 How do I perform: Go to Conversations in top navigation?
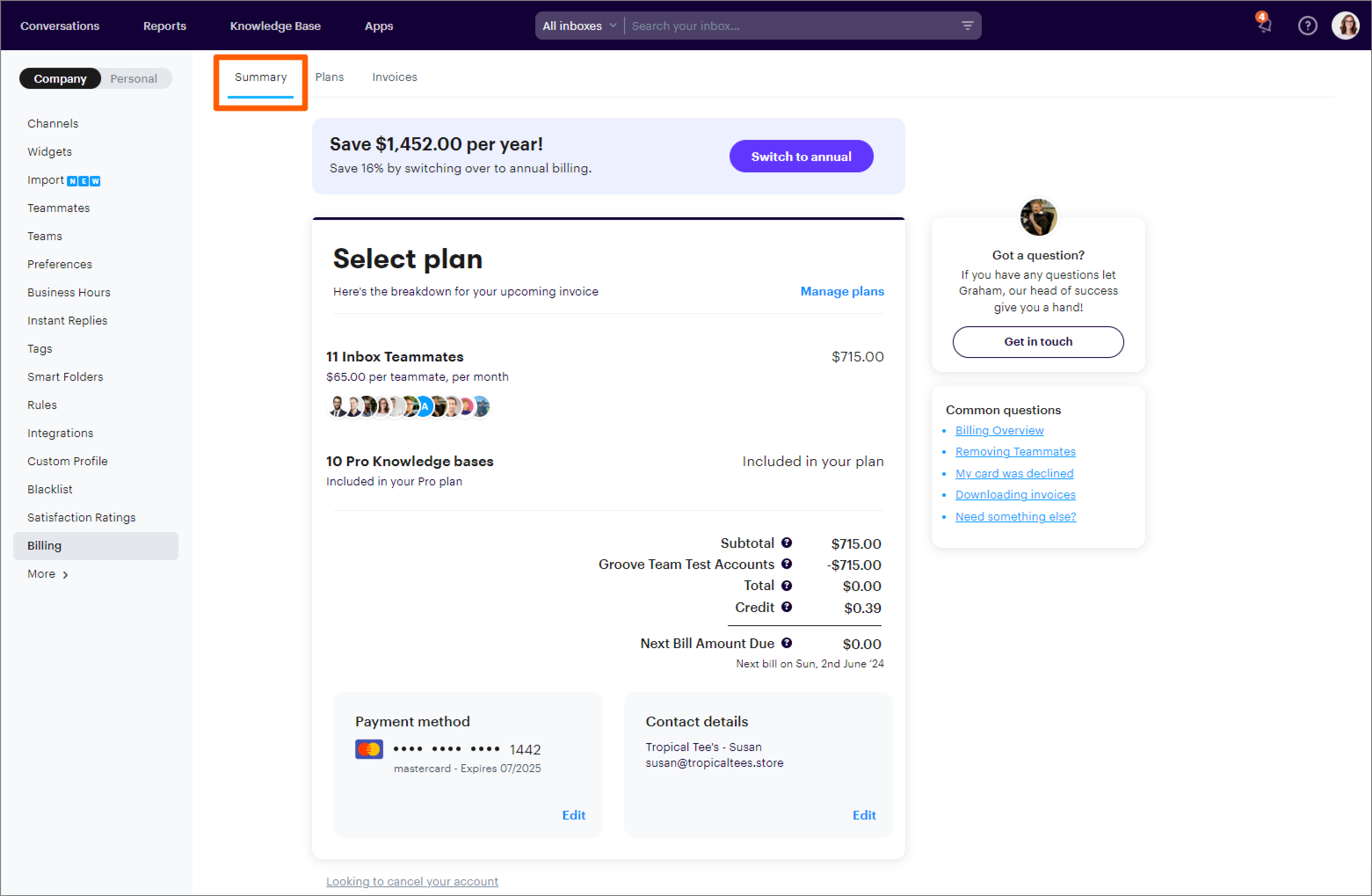pyautogui.click(x=60, y=25)
